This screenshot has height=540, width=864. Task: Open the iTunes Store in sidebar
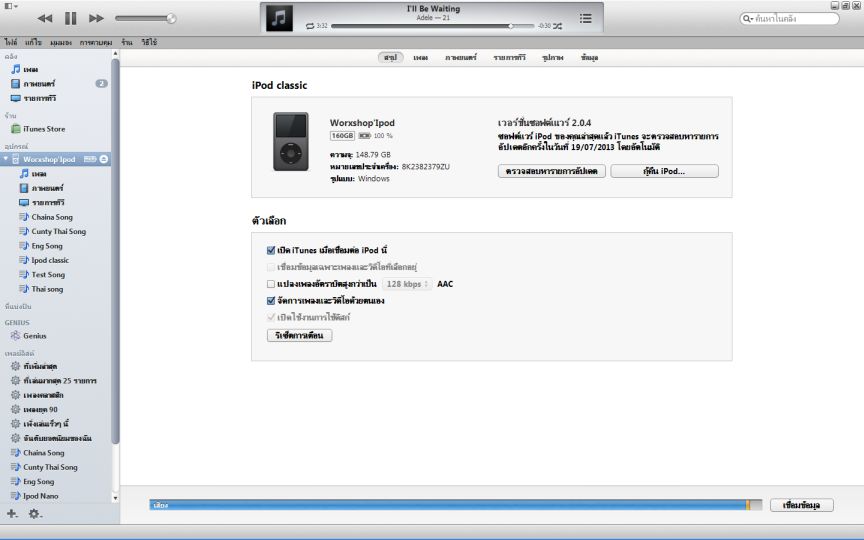(x=43, y=129)
